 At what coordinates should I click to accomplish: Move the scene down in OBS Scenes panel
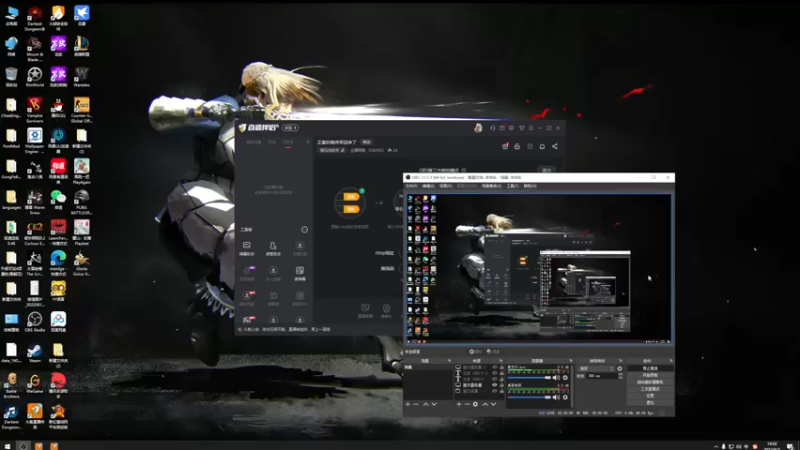click(434, 404)
